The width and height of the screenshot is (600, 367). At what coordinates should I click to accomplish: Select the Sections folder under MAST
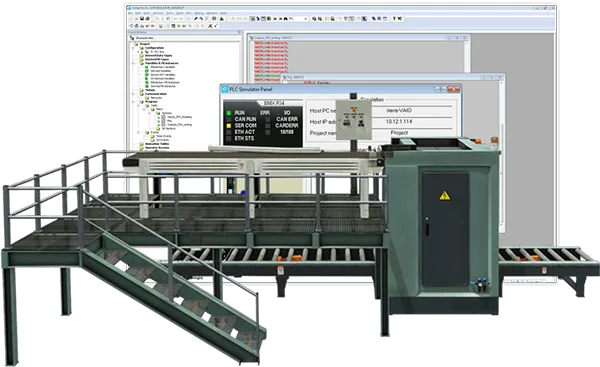click(166, 113)
